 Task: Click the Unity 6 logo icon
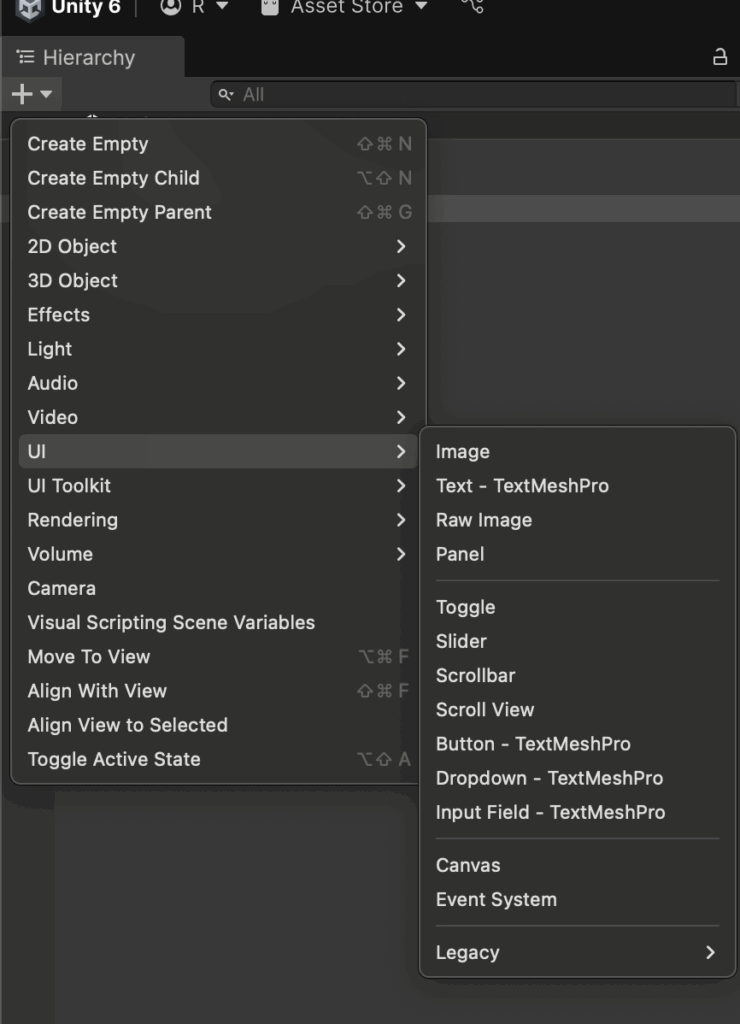(29, 8)
